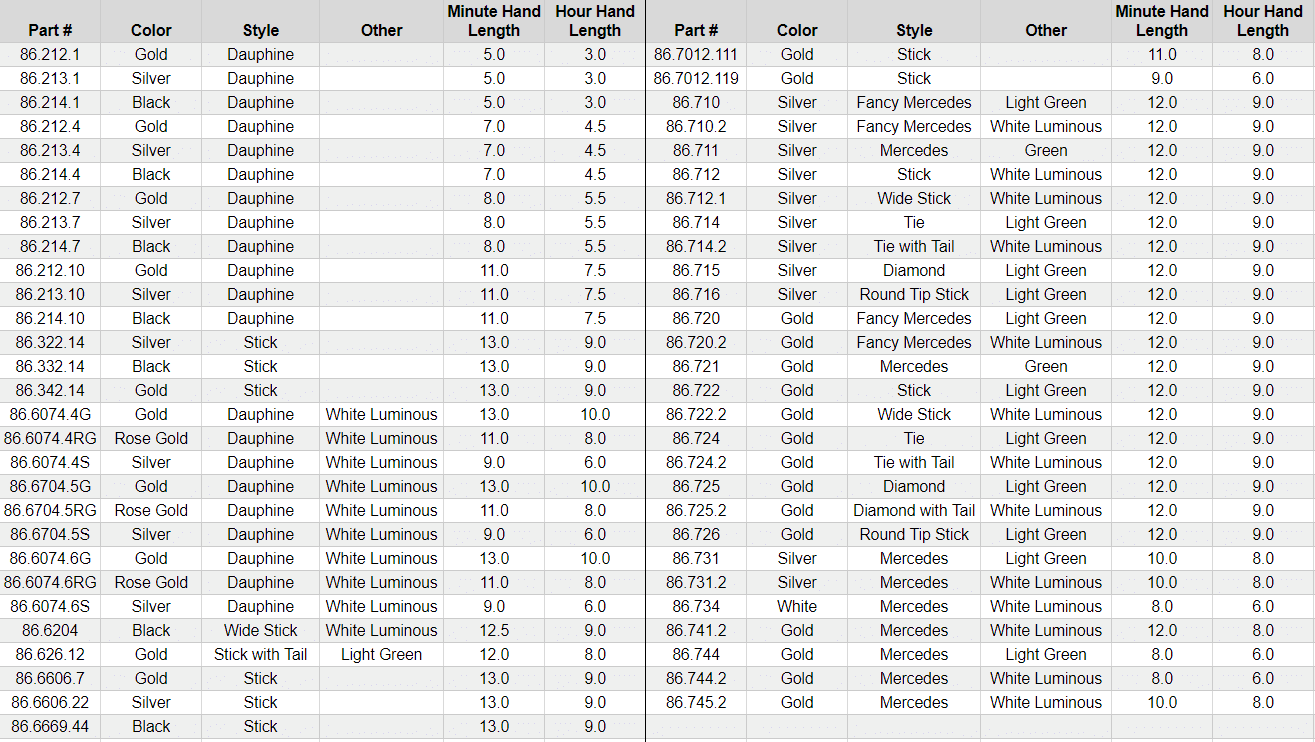
Task: Click the part number 86.6606.22 cell
Action: tap(50, 702)
